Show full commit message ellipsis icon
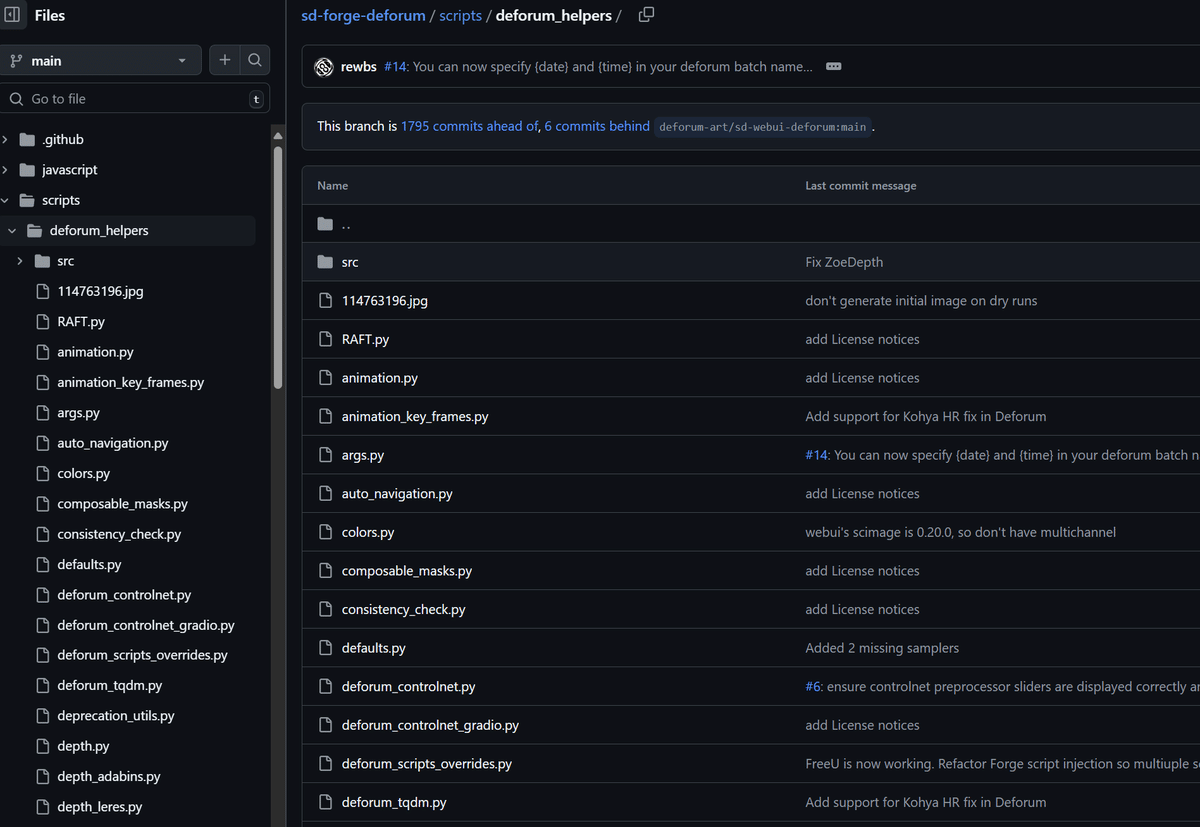Viewport: 1200px width, 827px height. (833, 67)
